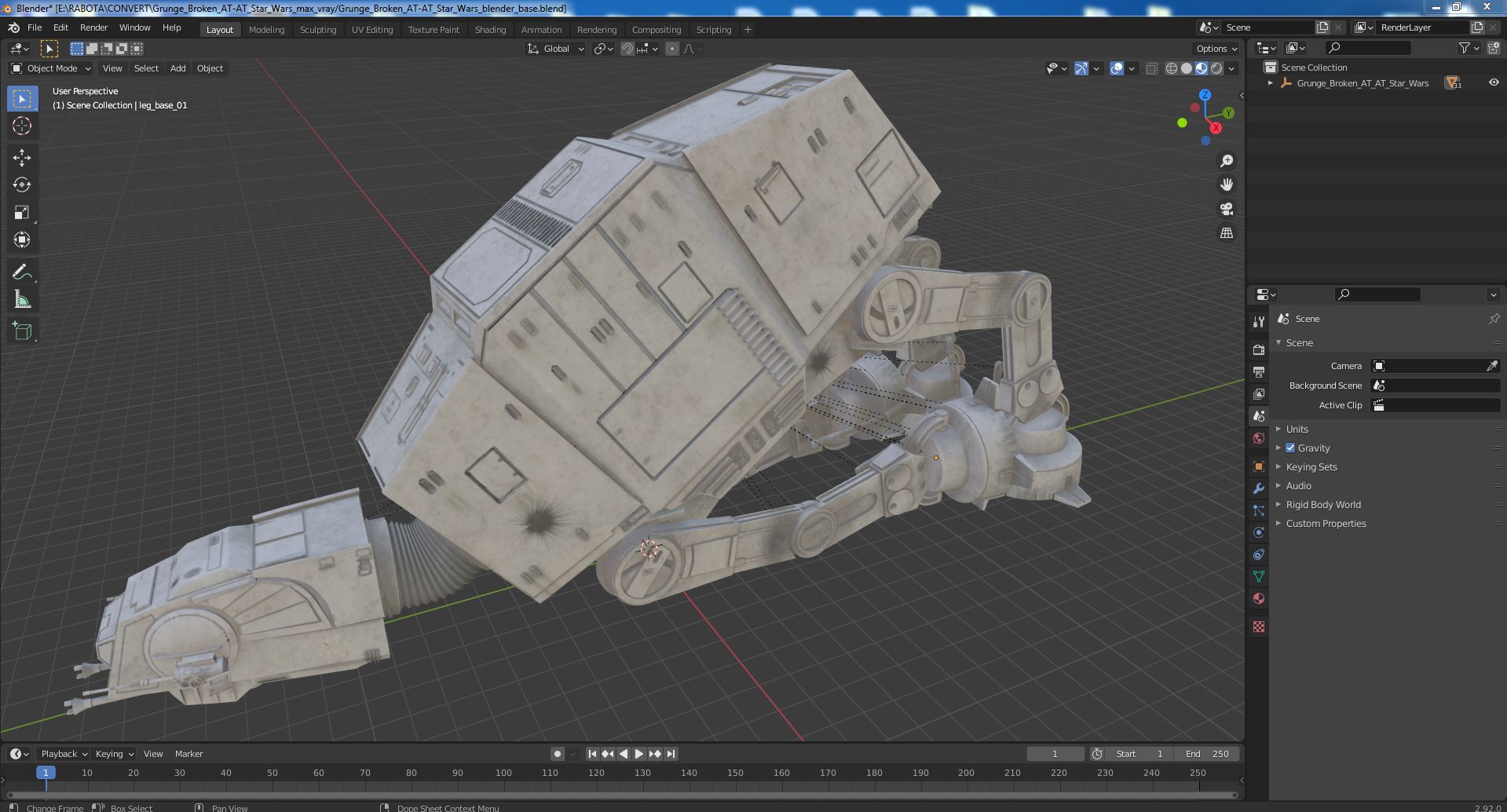Switch to material preview shading

[1202, 68]
